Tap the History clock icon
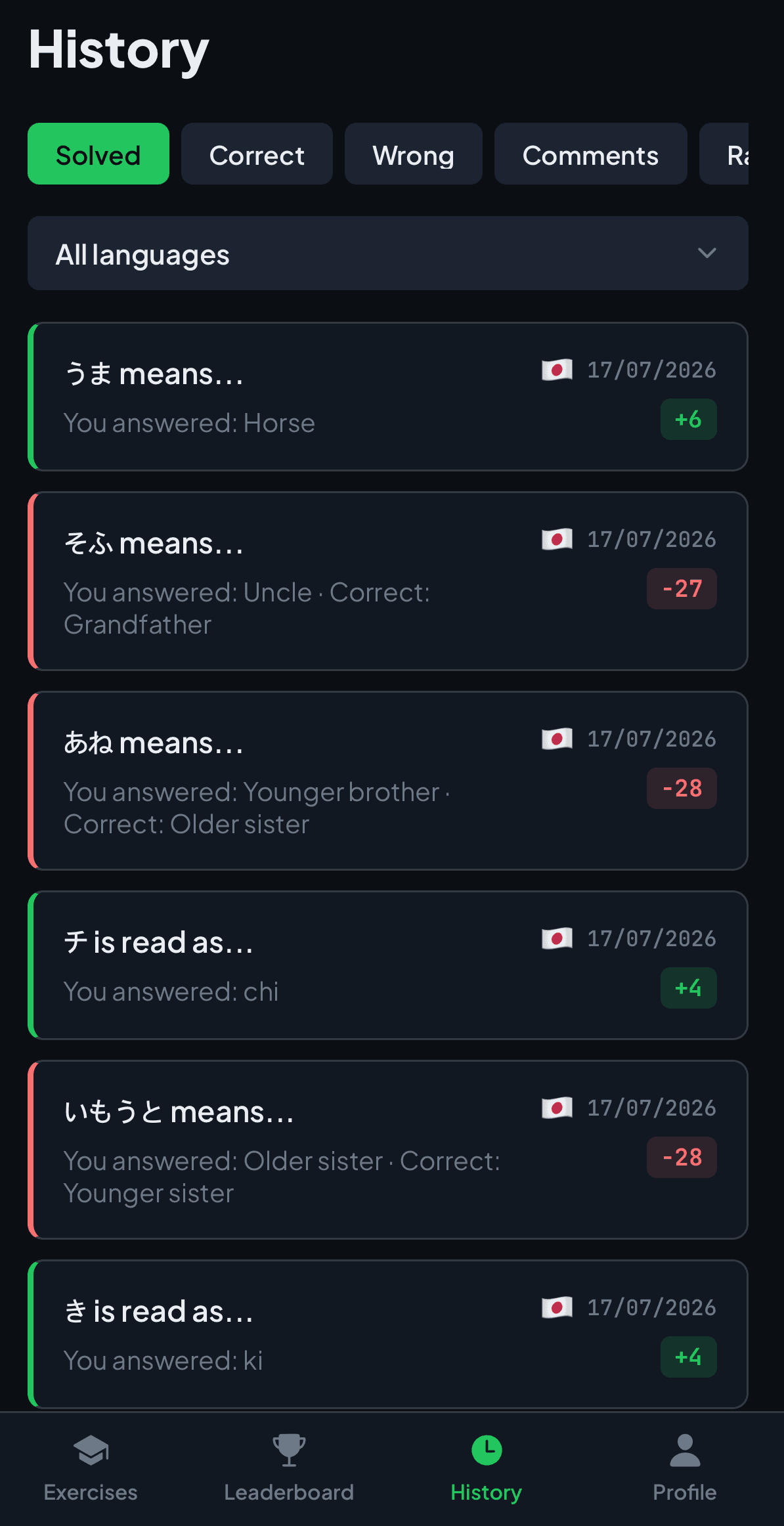 tap(487, 1450)
